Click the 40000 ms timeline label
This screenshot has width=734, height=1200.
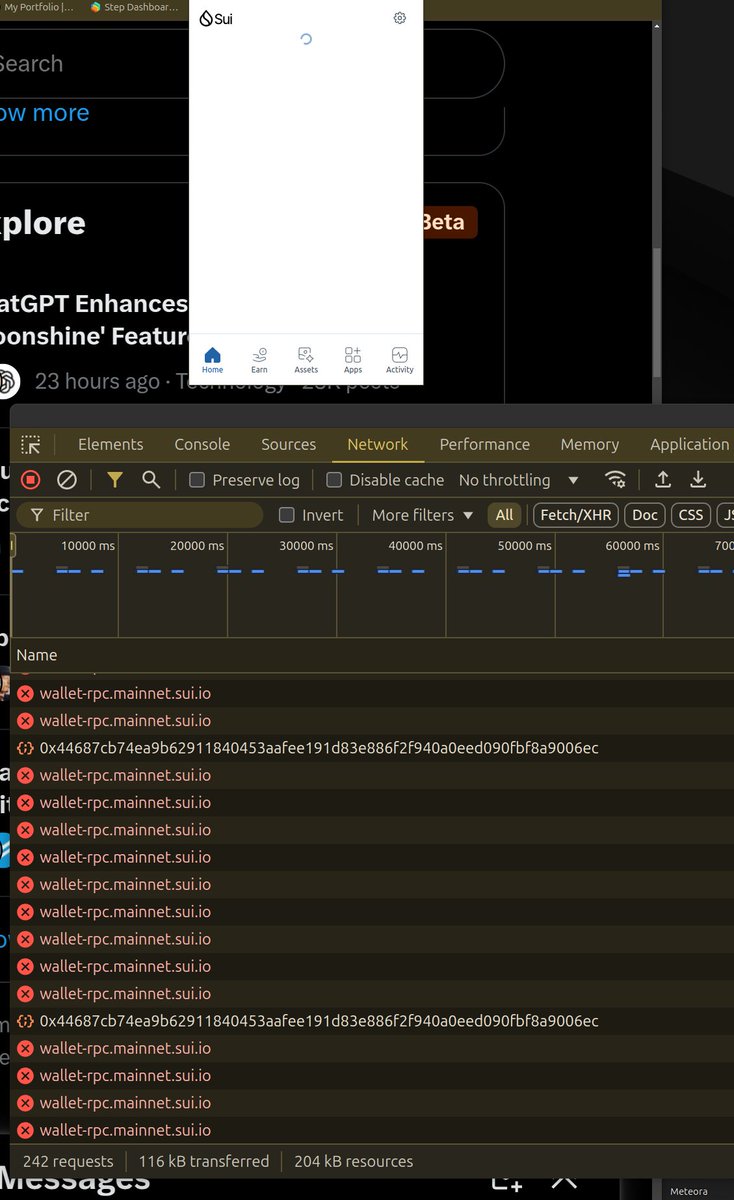click(x=415, y=546)
